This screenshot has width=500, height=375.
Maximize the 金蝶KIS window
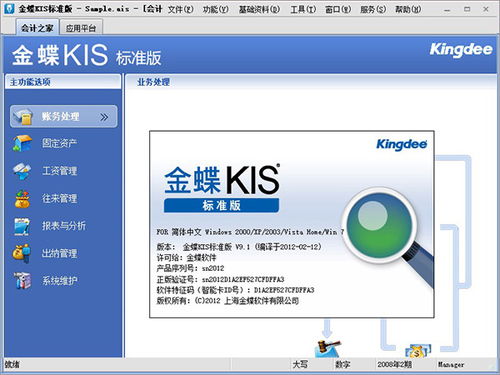[467, 10]
